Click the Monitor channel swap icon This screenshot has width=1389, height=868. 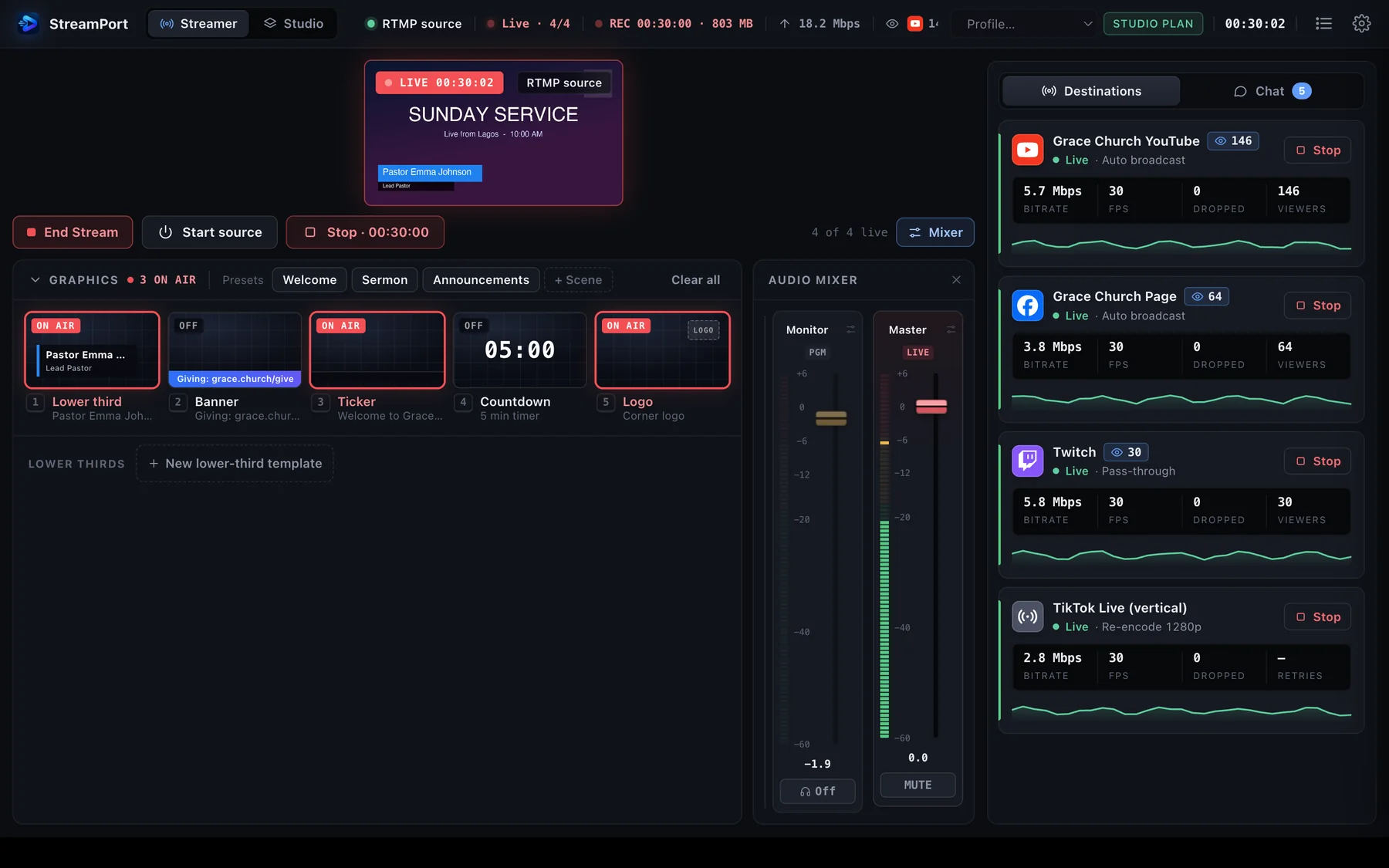[x=850, y=329]
